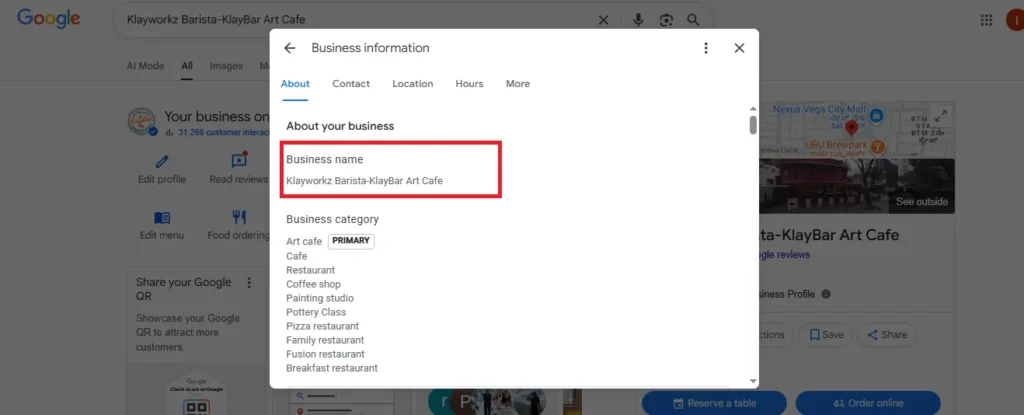Click the dialog scrollbar thumb
Viewport: 1024px width, 415px height.
[x=753, y=125]
